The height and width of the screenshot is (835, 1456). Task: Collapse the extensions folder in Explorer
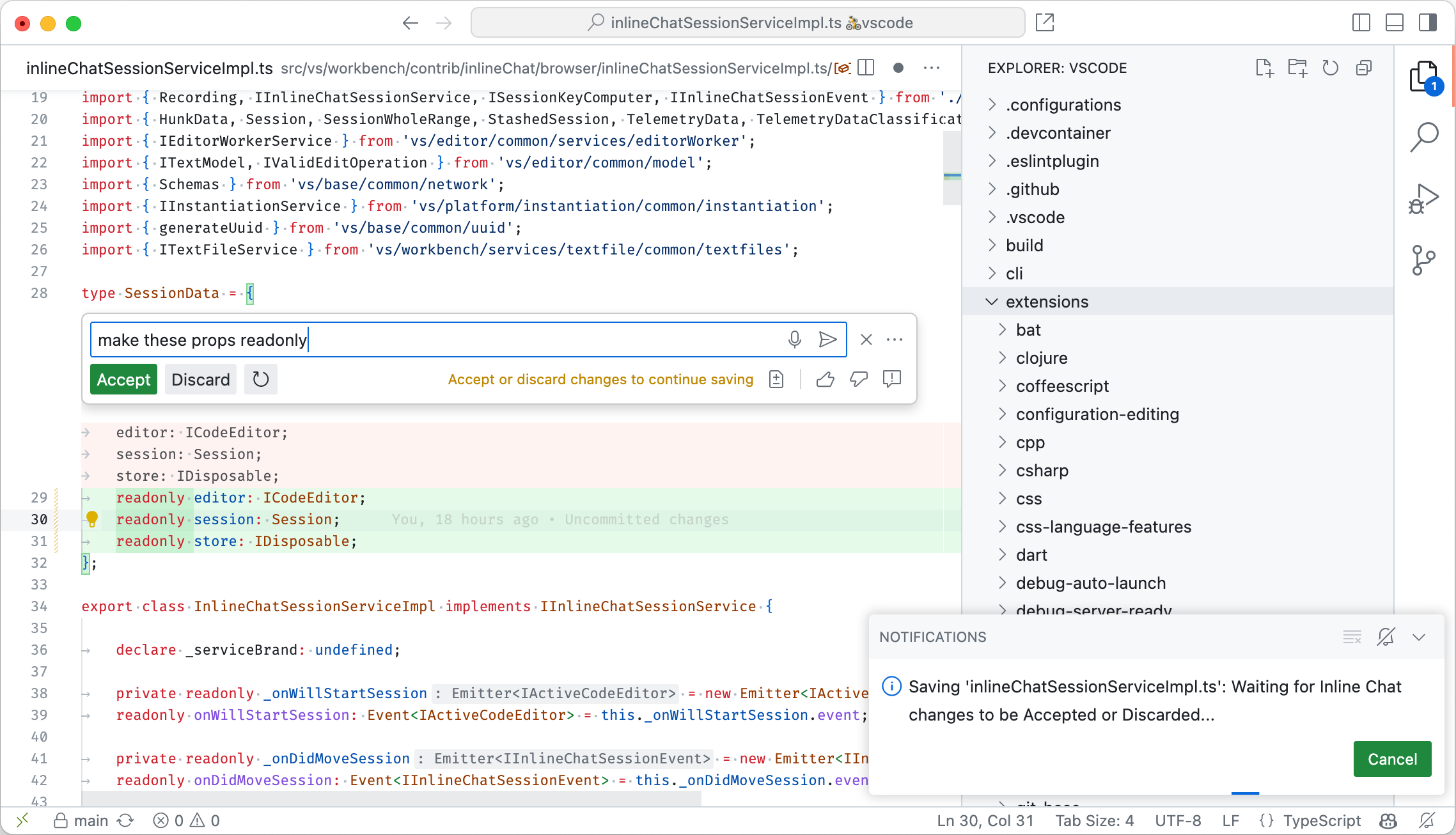click(992, 301)
